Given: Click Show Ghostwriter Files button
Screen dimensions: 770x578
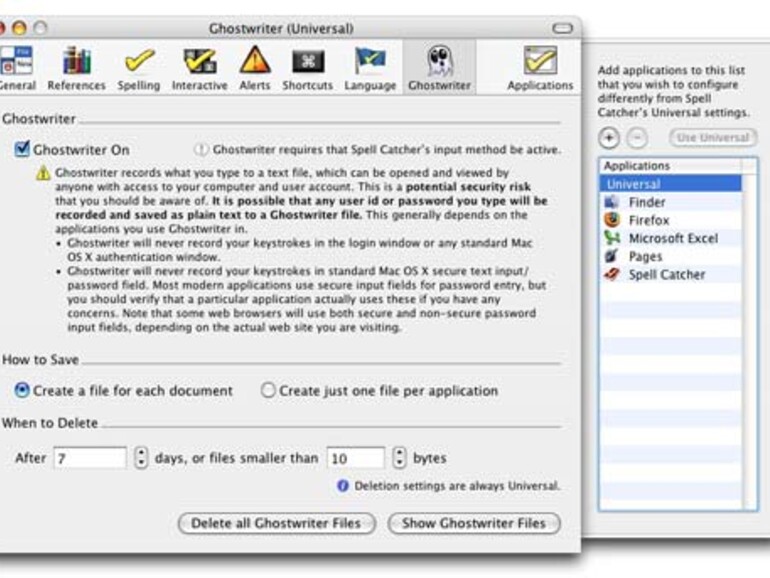Looking at the screenshot, I should (474, 523).
